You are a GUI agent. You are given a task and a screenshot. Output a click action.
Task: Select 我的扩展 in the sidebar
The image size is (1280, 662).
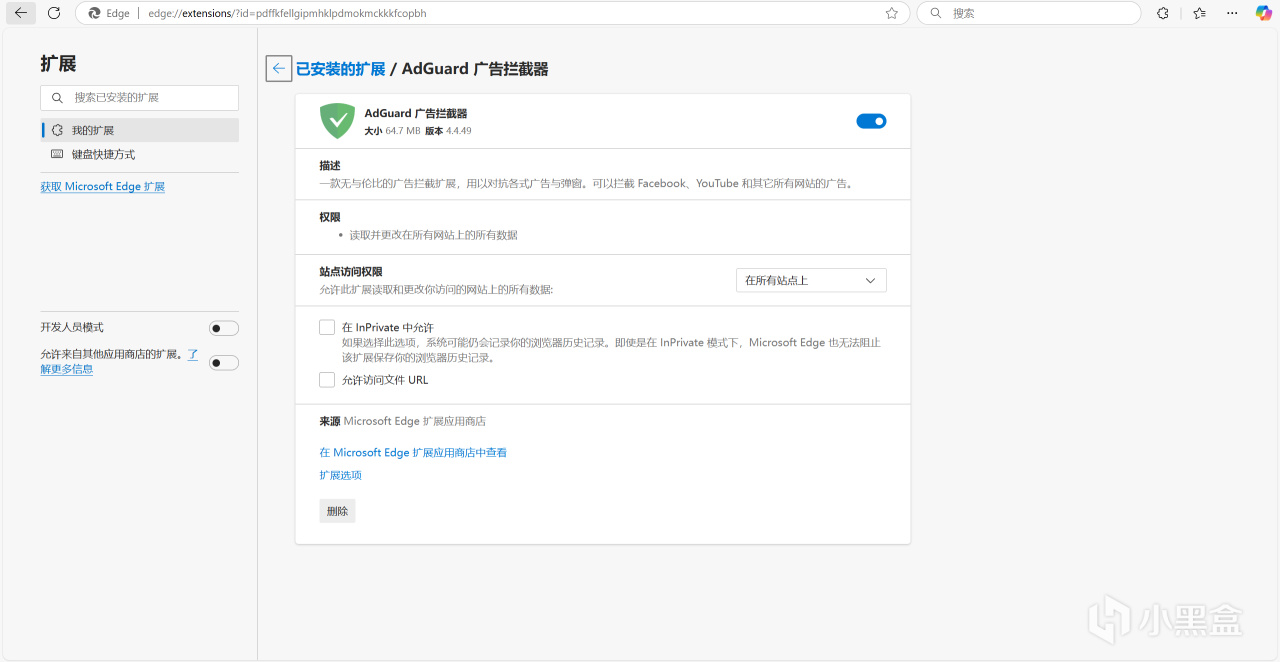coord(140,130)
